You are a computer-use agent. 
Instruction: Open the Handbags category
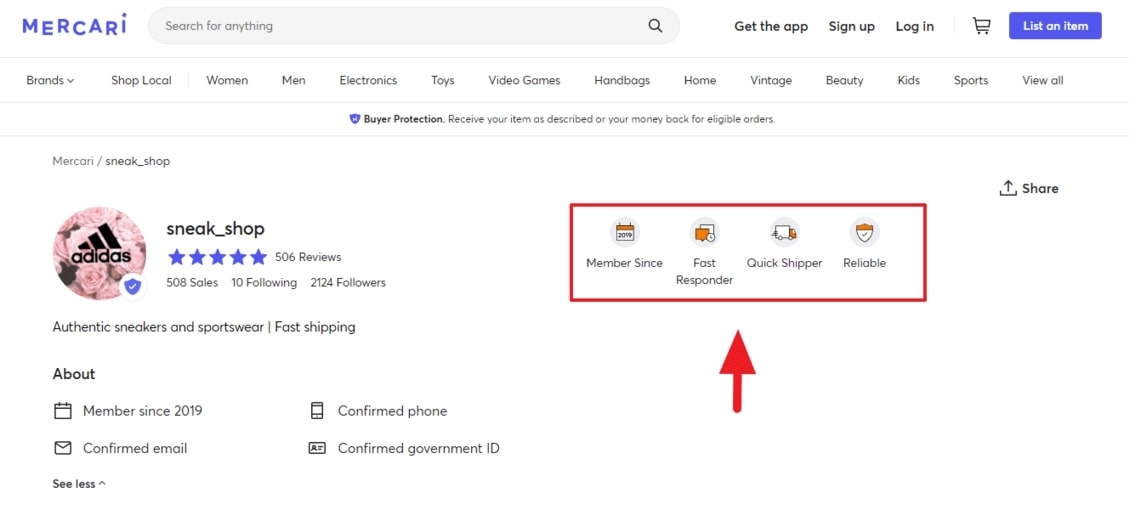click(622, 81)
